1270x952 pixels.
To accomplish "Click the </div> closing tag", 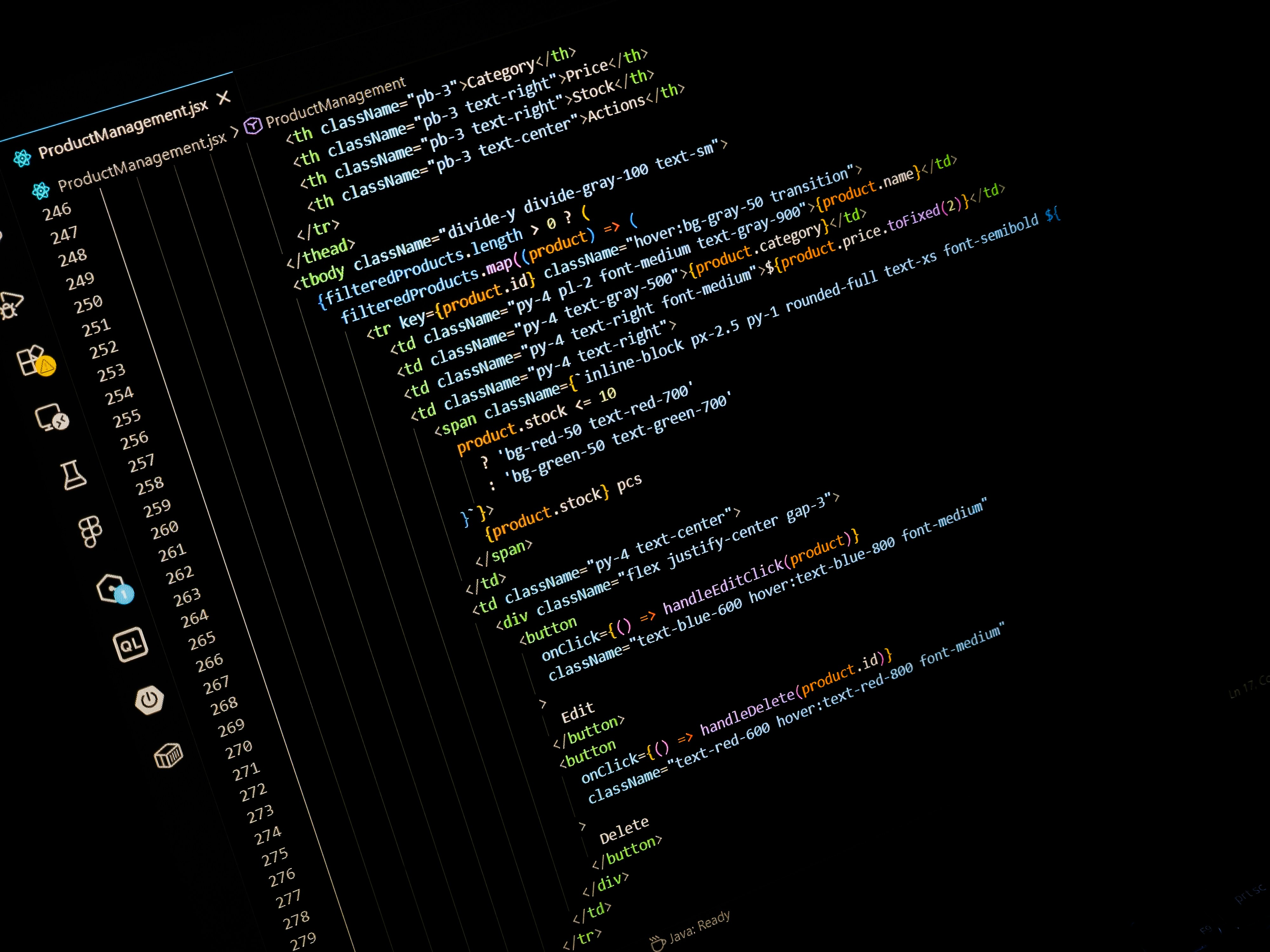I will point(606,884).
